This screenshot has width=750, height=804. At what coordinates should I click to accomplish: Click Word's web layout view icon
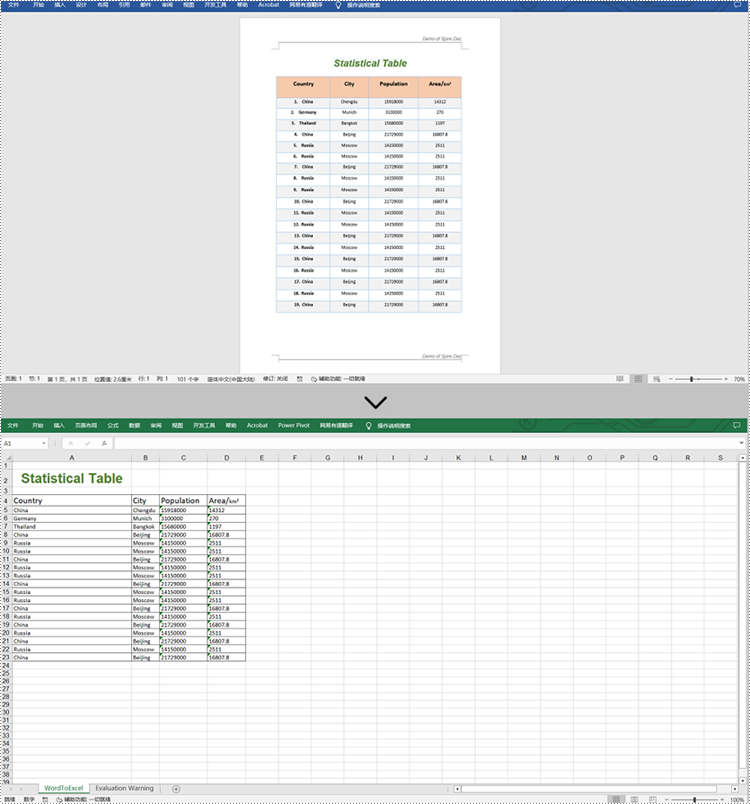657,379
